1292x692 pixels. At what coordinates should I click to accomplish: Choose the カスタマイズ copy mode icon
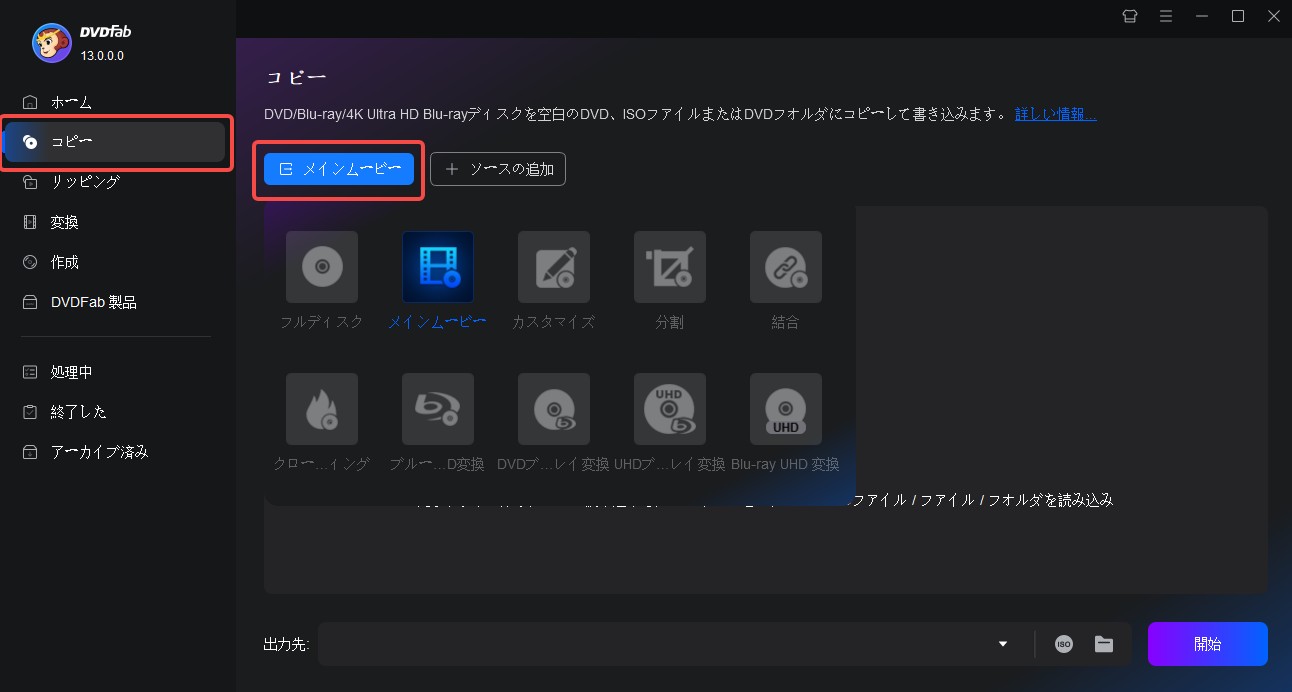click(553, 267)
